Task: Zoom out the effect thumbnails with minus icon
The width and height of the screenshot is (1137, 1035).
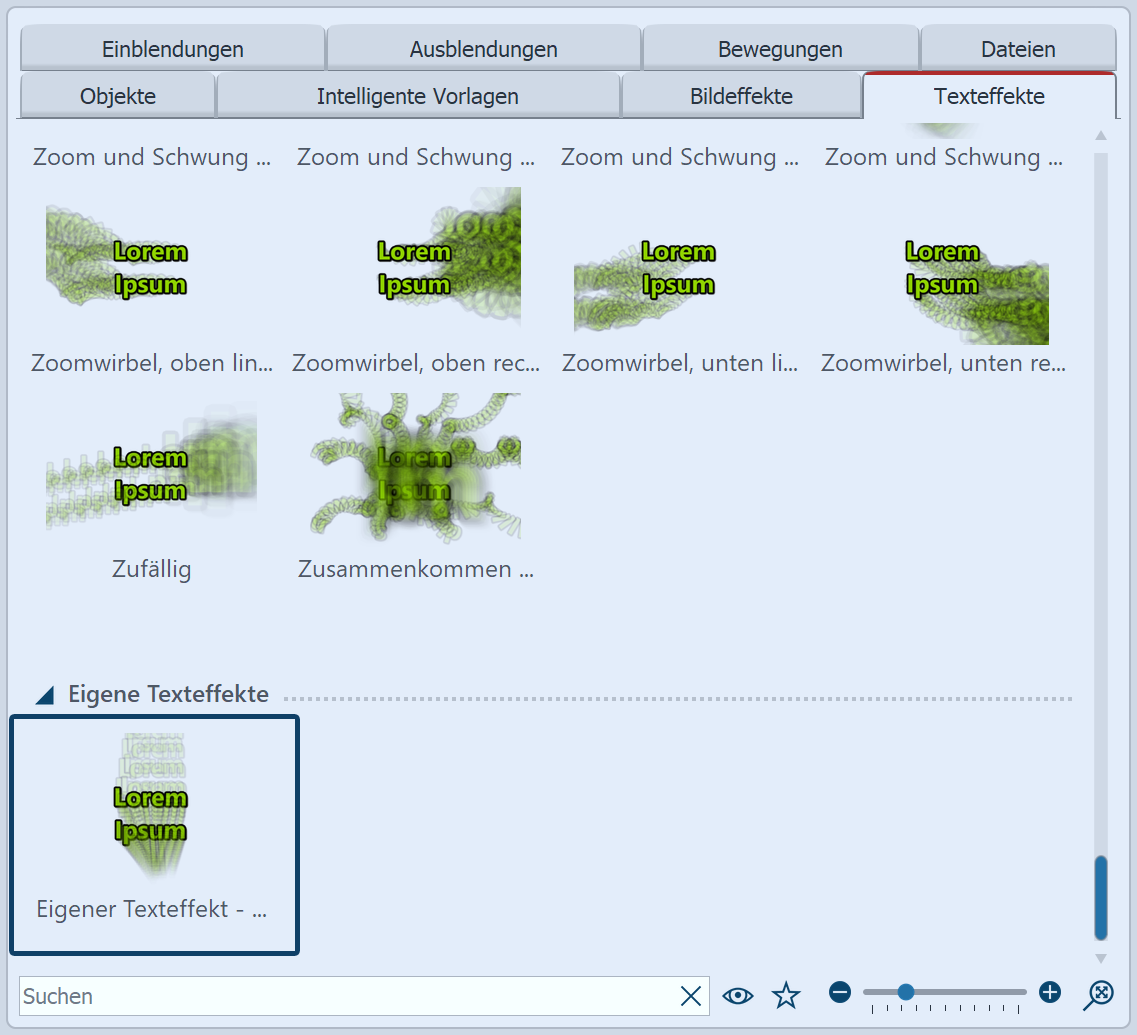Action: pyautogui.click(x=840, y=992)
